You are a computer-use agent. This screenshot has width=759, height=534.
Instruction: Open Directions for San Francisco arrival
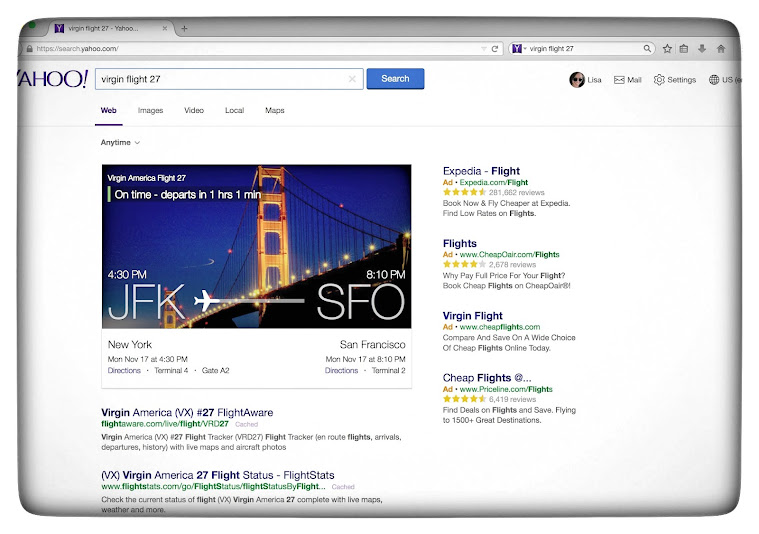[341, 370]
